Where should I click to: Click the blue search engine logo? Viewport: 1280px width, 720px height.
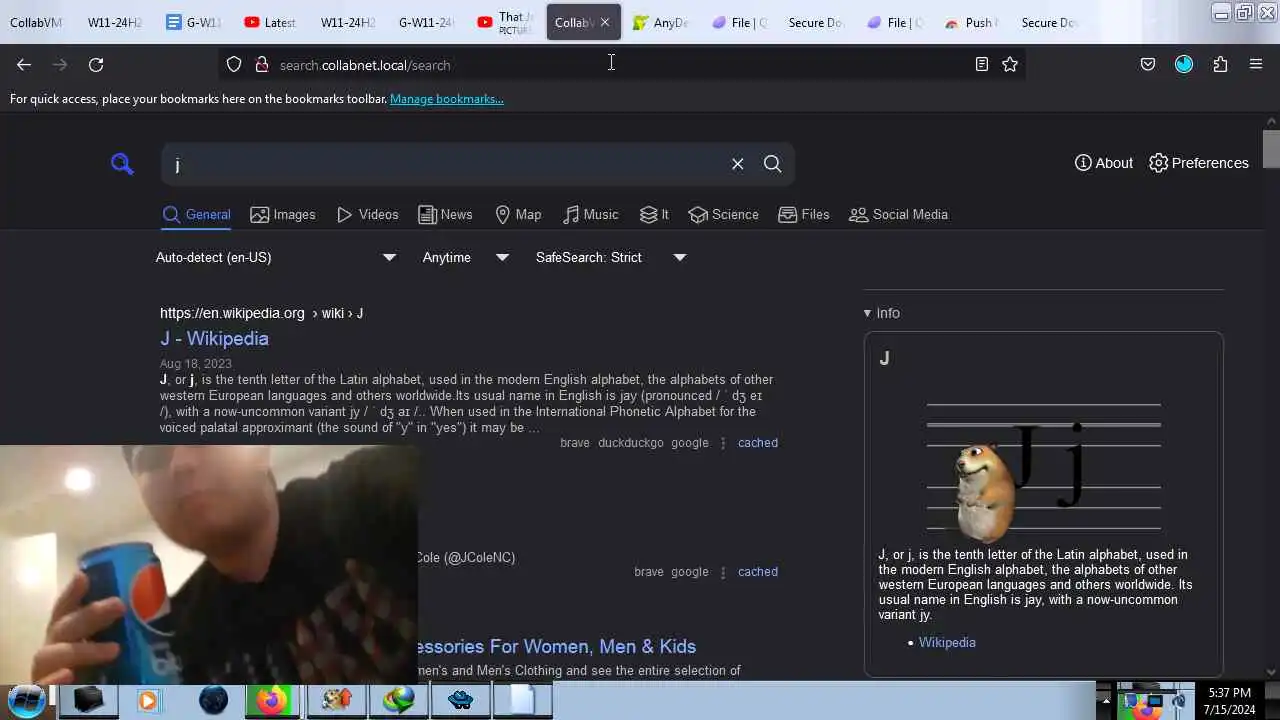122,164
